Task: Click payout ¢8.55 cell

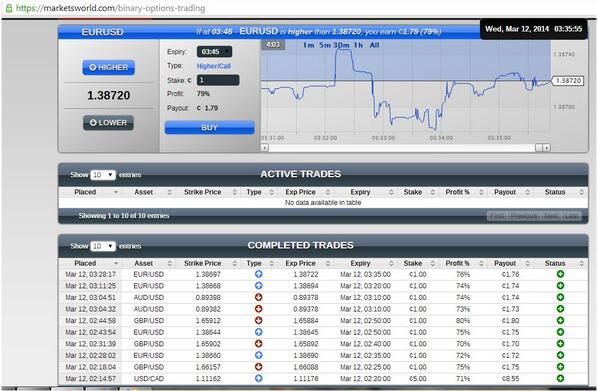Action: [x=510, y=379]
